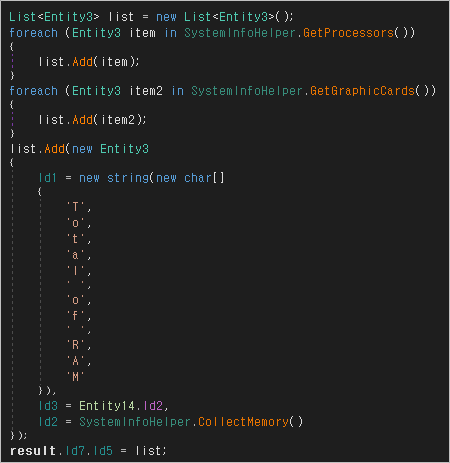Click the GetProcessors method call
The height and width of the screenshot is (463, 450).
tap(348, 33)
